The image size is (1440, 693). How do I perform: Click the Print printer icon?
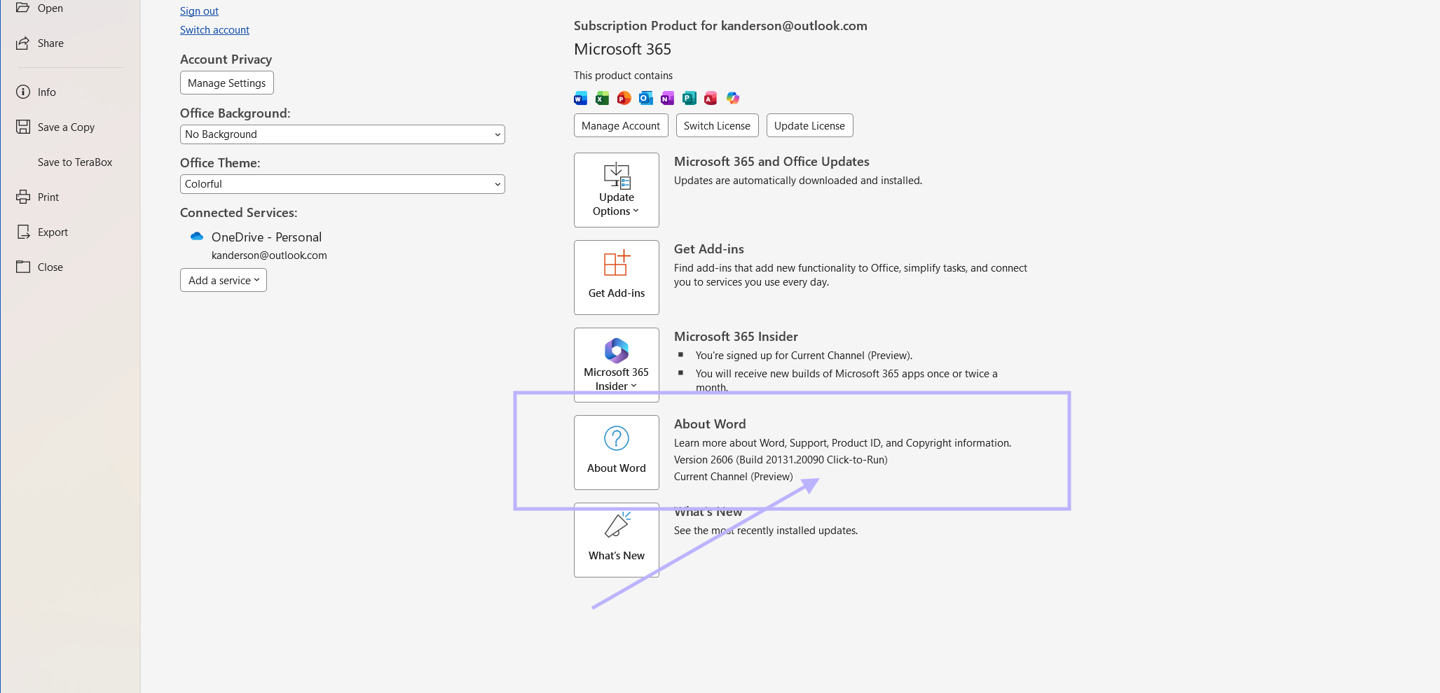point(23,197)
